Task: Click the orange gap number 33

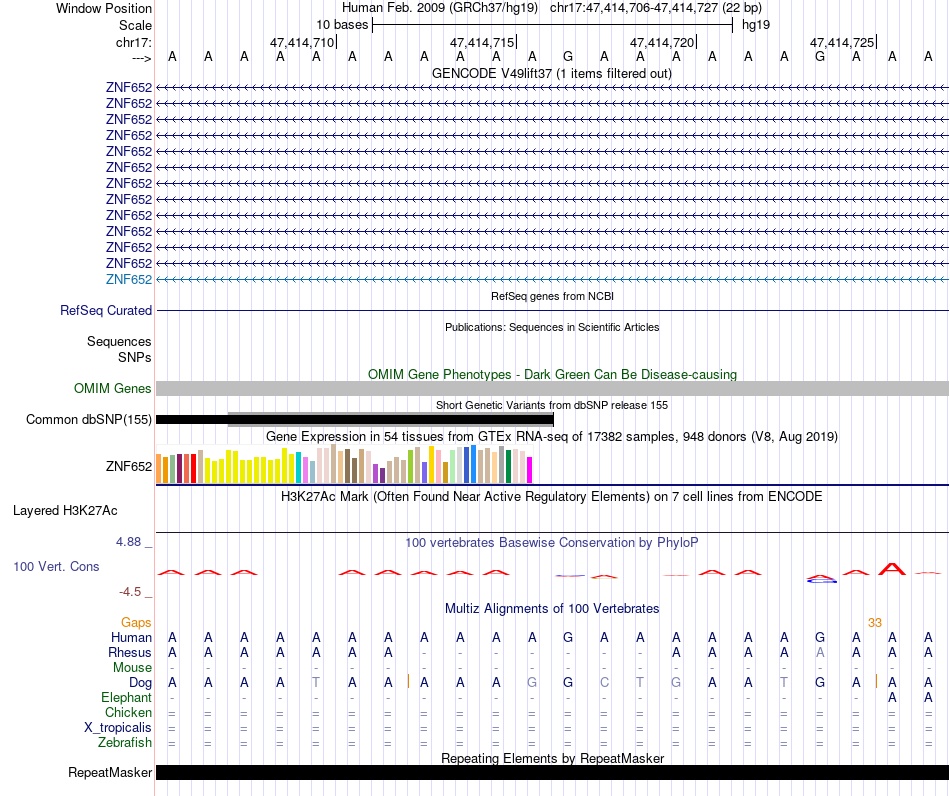Action: [874, 623]
